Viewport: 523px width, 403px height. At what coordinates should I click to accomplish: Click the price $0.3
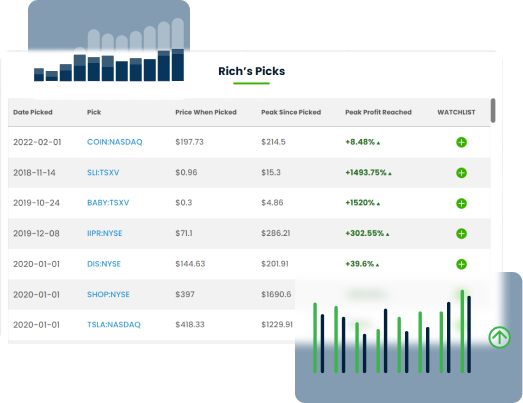[184, 203]
